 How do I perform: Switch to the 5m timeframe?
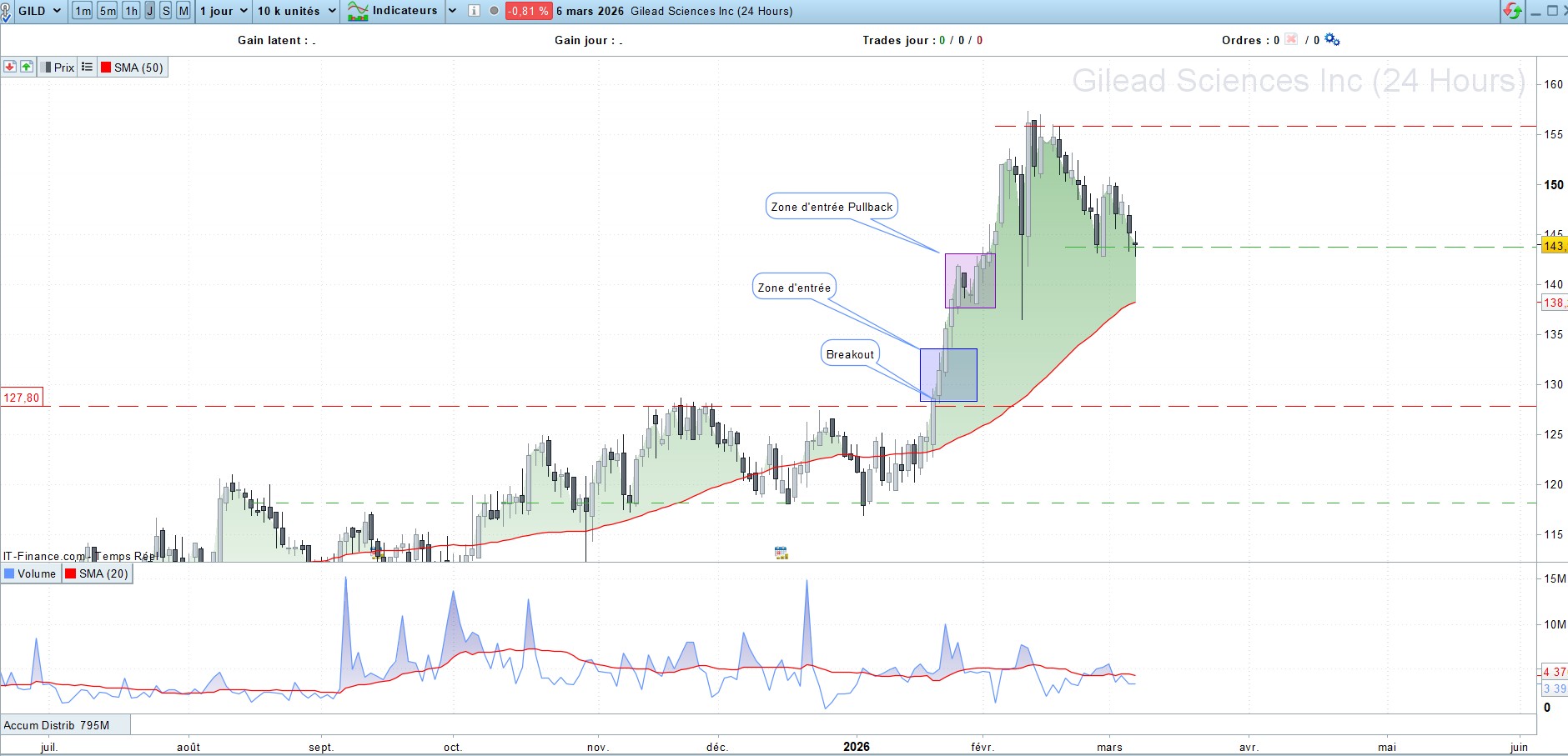[108, 11]
